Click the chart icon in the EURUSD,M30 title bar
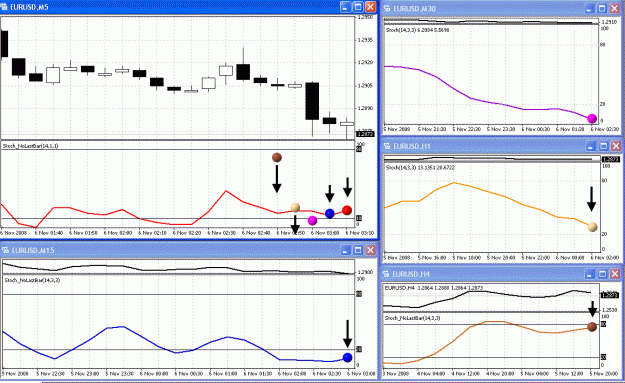Viewport: 625px width, 383px height. (x=387, y=9)
